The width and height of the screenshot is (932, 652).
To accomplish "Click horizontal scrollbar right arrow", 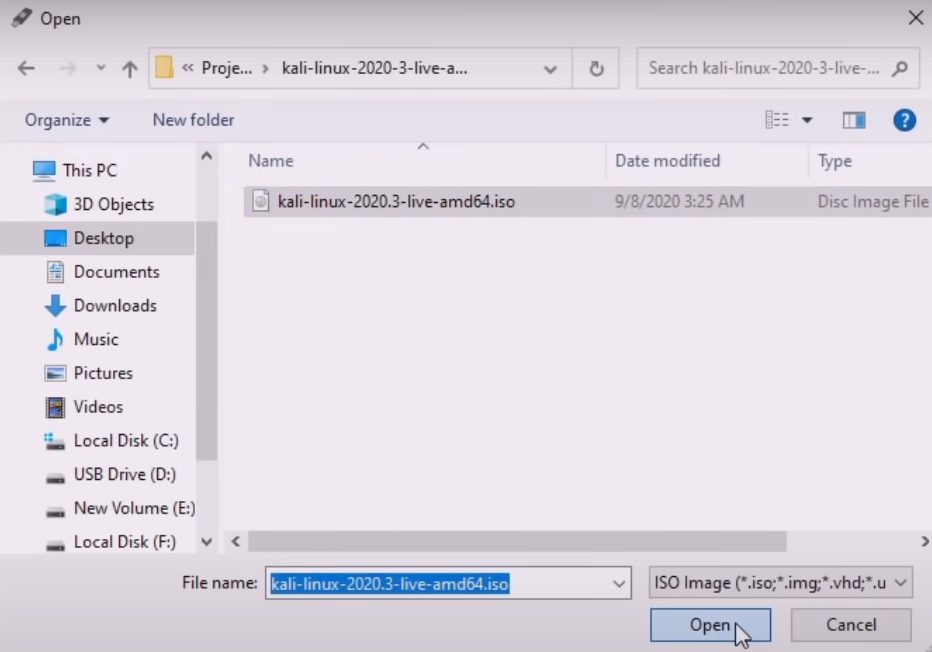I will [924, 541].
